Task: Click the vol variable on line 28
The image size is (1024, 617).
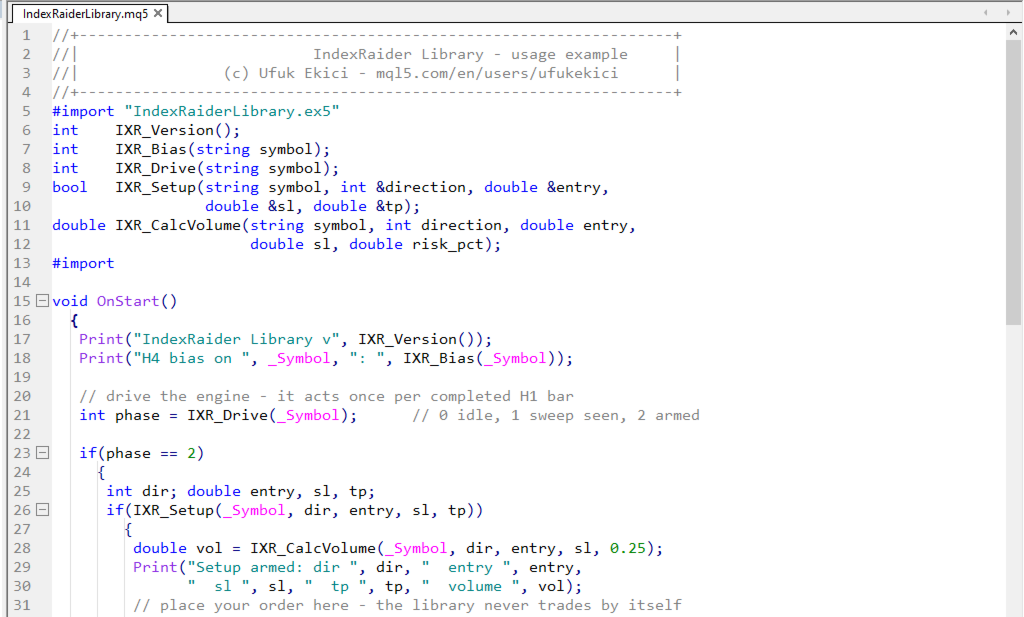Action: point(209,548)
